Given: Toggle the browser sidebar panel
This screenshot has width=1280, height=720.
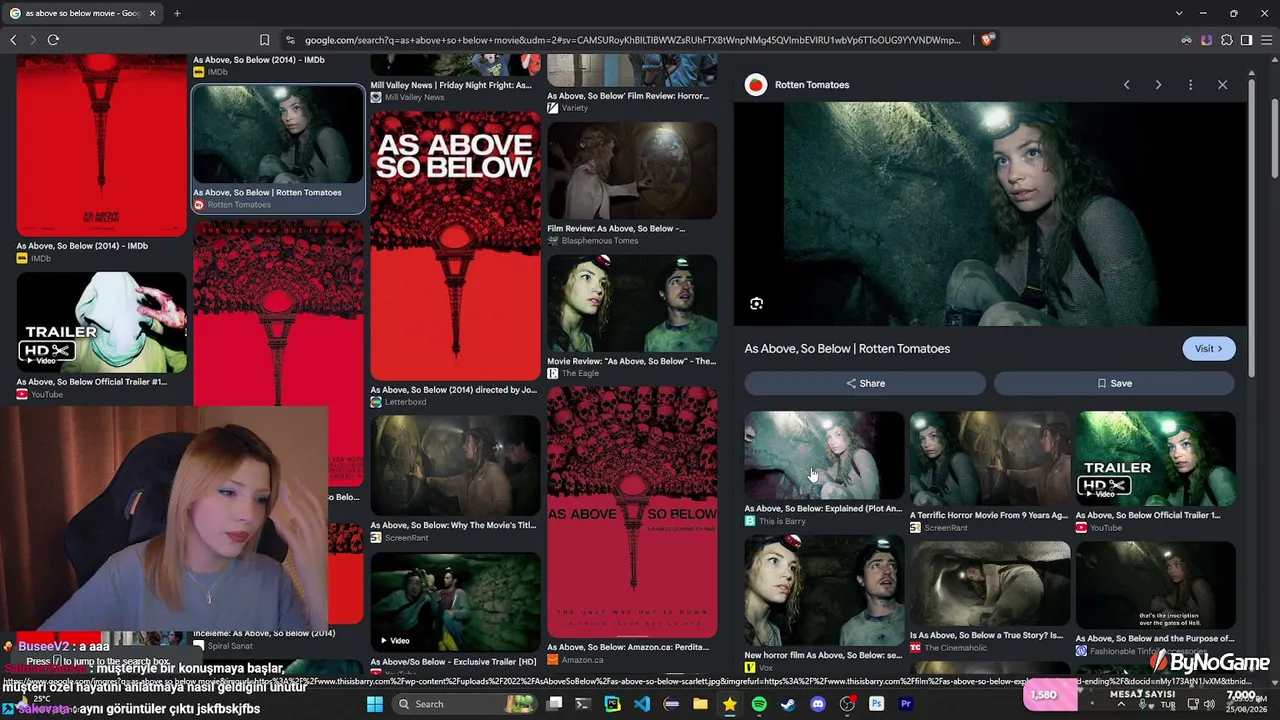Looking at the screenshot, I should (1246, 40).
